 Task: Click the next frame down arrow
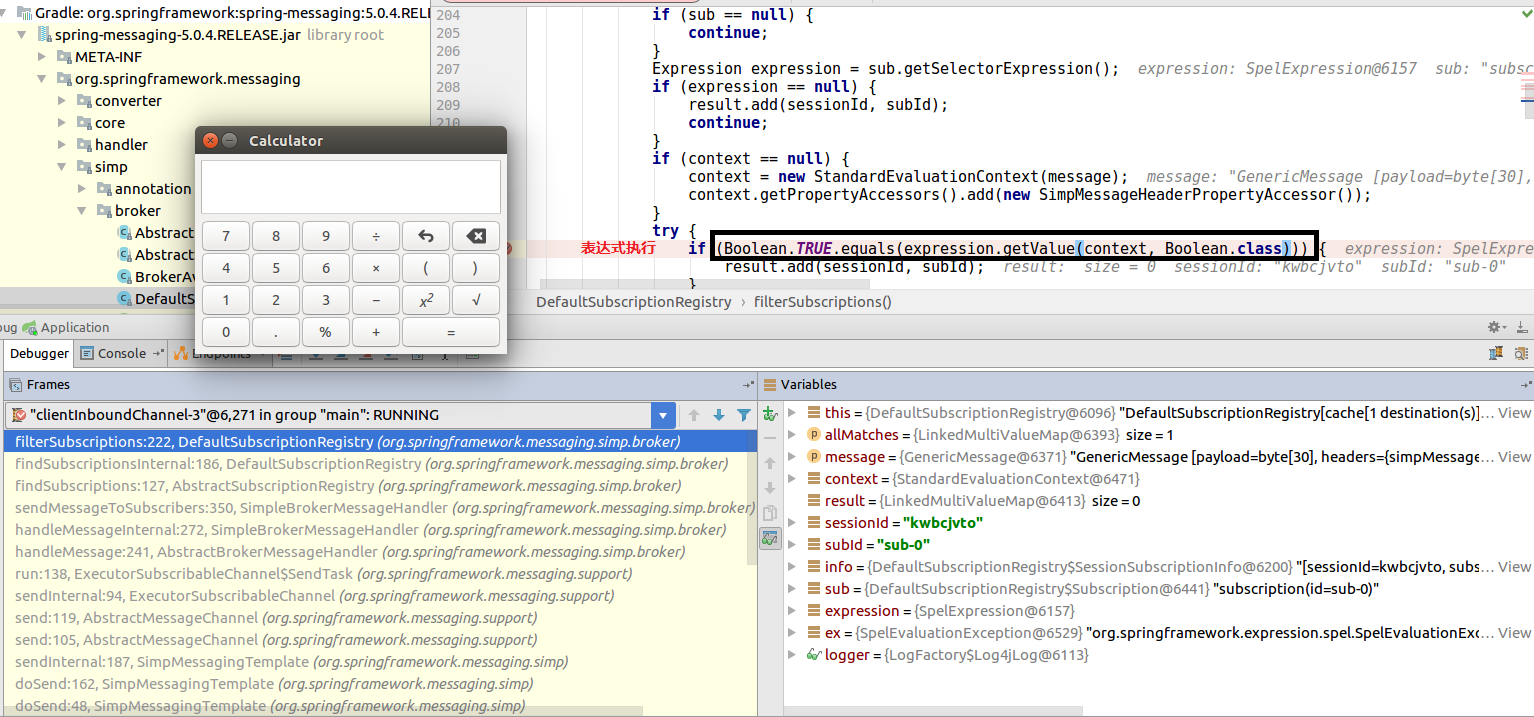point(718,415)
